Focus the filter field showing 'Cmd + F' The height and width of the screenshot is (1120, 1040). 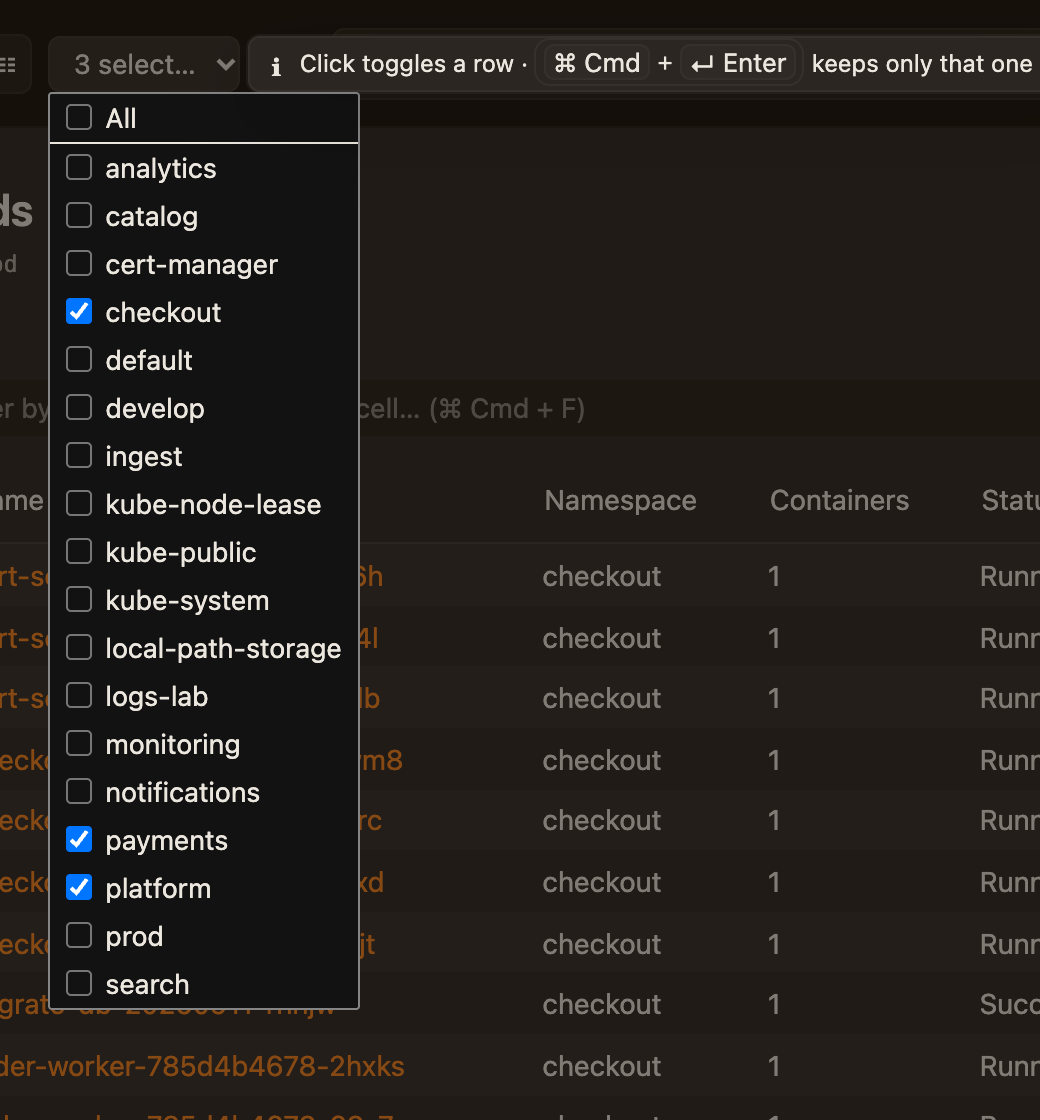coord(520,409)
